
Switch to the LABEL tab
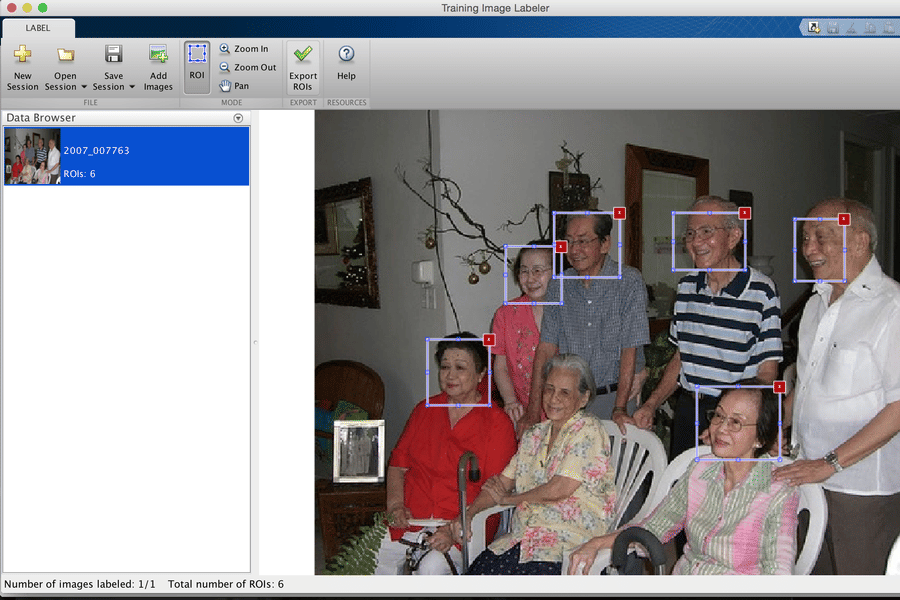click(38, 28)
